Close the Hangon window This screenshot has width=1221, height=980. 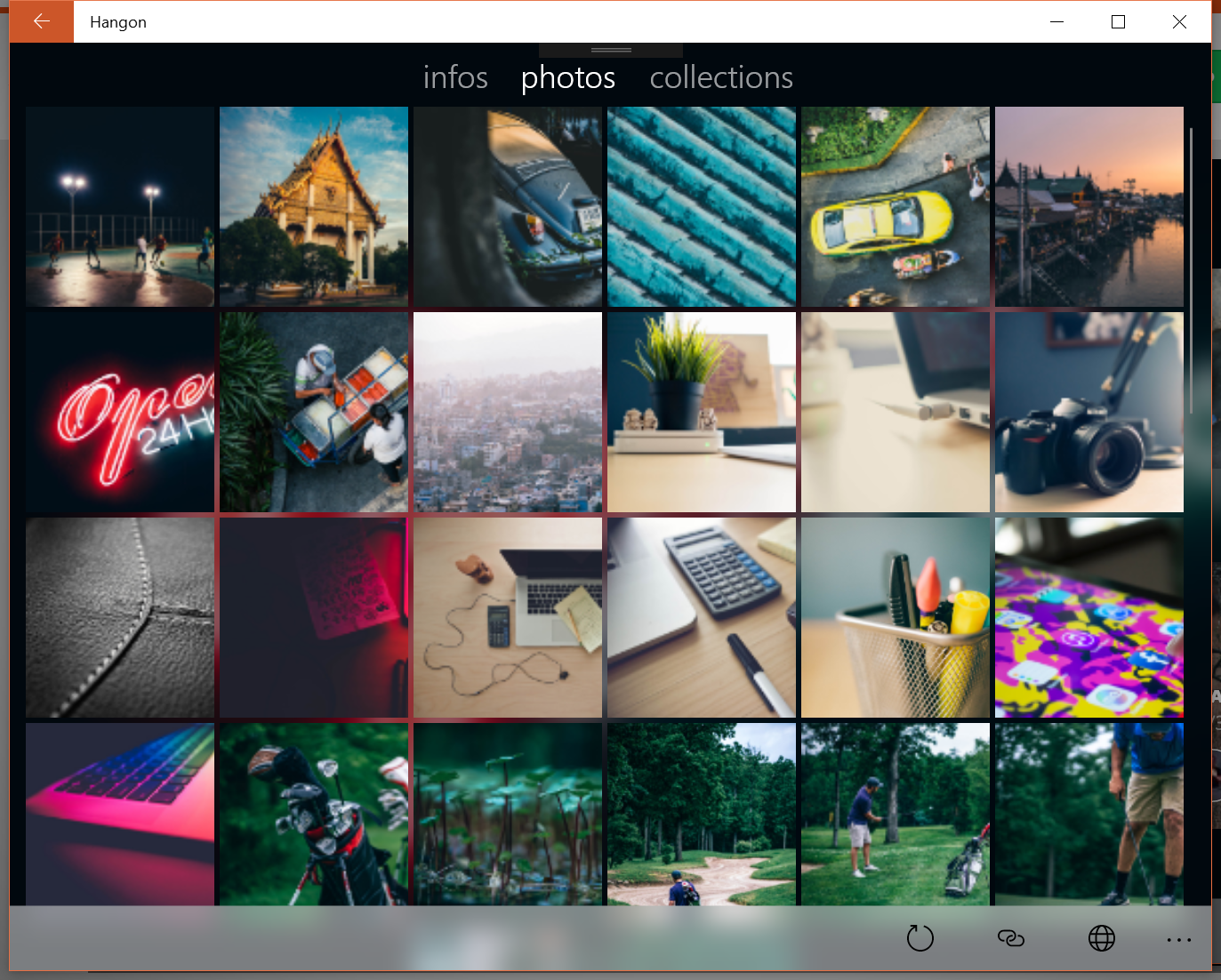pos(1179,21)
